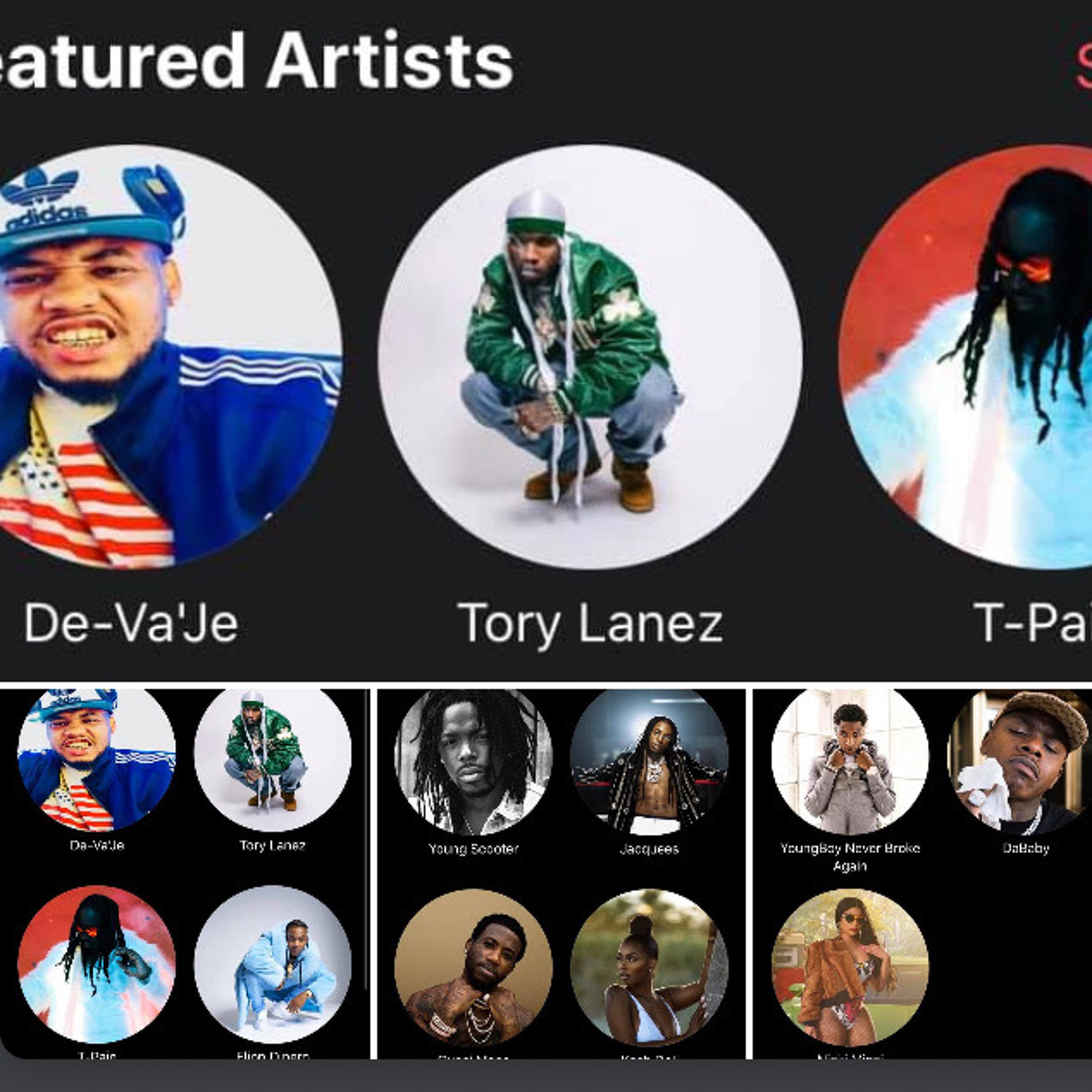Click the small "Young Scooter" name text

tap(473, 849)
